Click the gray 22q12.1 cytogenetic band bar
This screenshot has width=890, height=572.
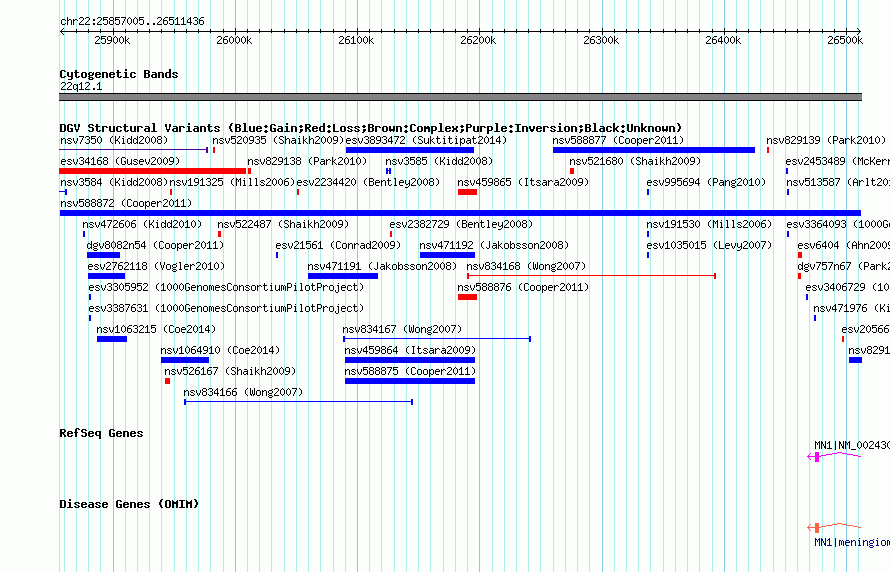click(x=460, y=97)
